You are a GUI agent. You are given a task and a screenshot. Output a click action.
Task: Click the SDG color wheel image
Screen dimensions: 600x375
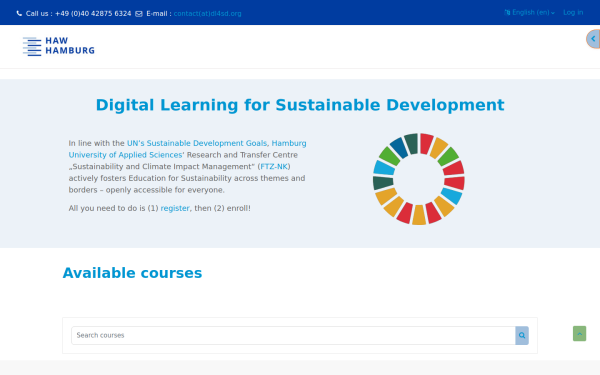(419, 179)
